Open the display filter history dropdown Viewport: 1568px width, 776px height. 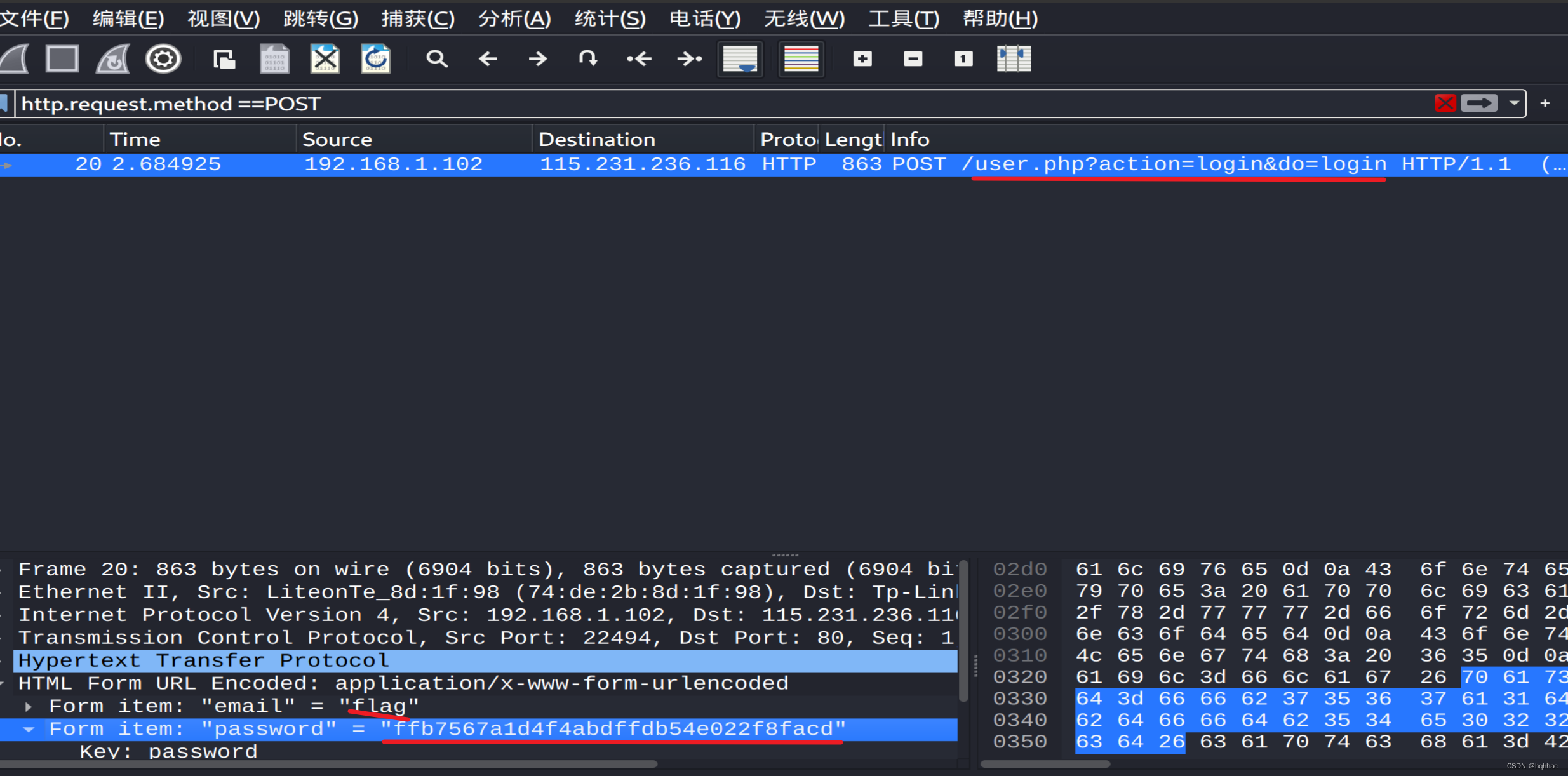[1515, 103]
